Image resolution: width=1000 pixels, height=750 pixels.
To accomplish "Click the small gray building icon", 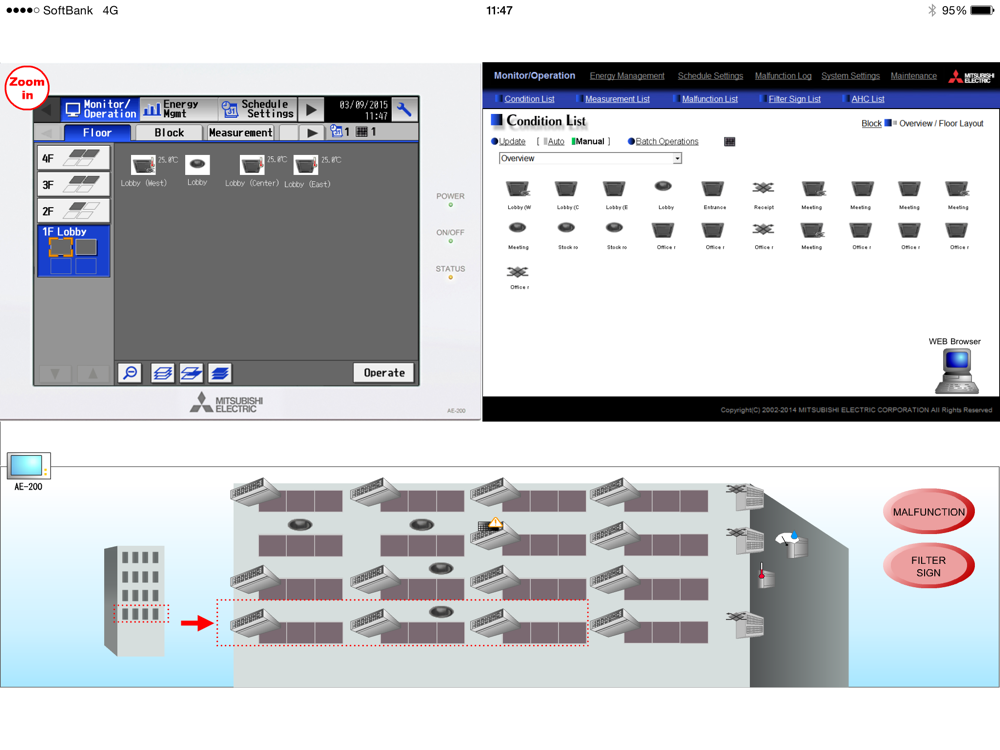I will click(135, 601).
